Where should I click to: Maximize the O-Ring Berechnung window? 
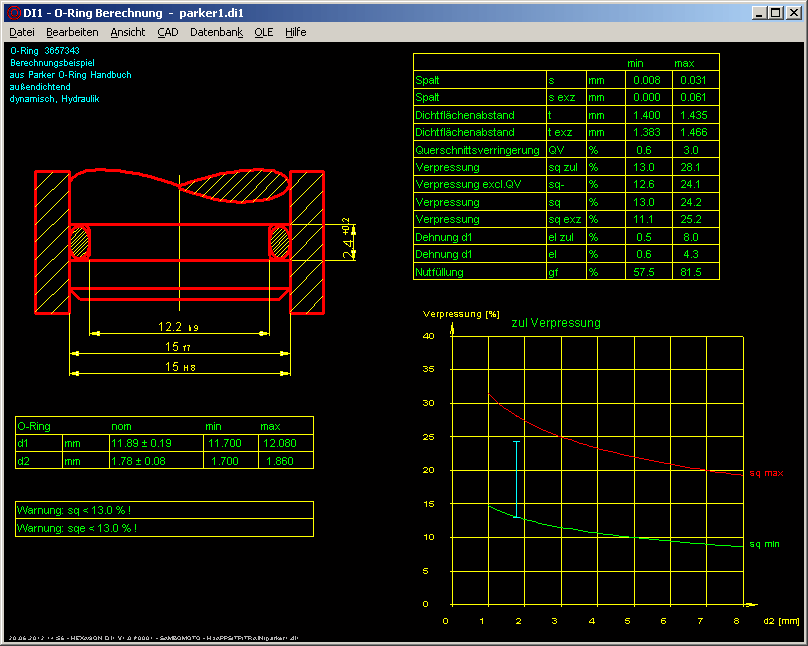pyautogui.click(x=777, y=12)
